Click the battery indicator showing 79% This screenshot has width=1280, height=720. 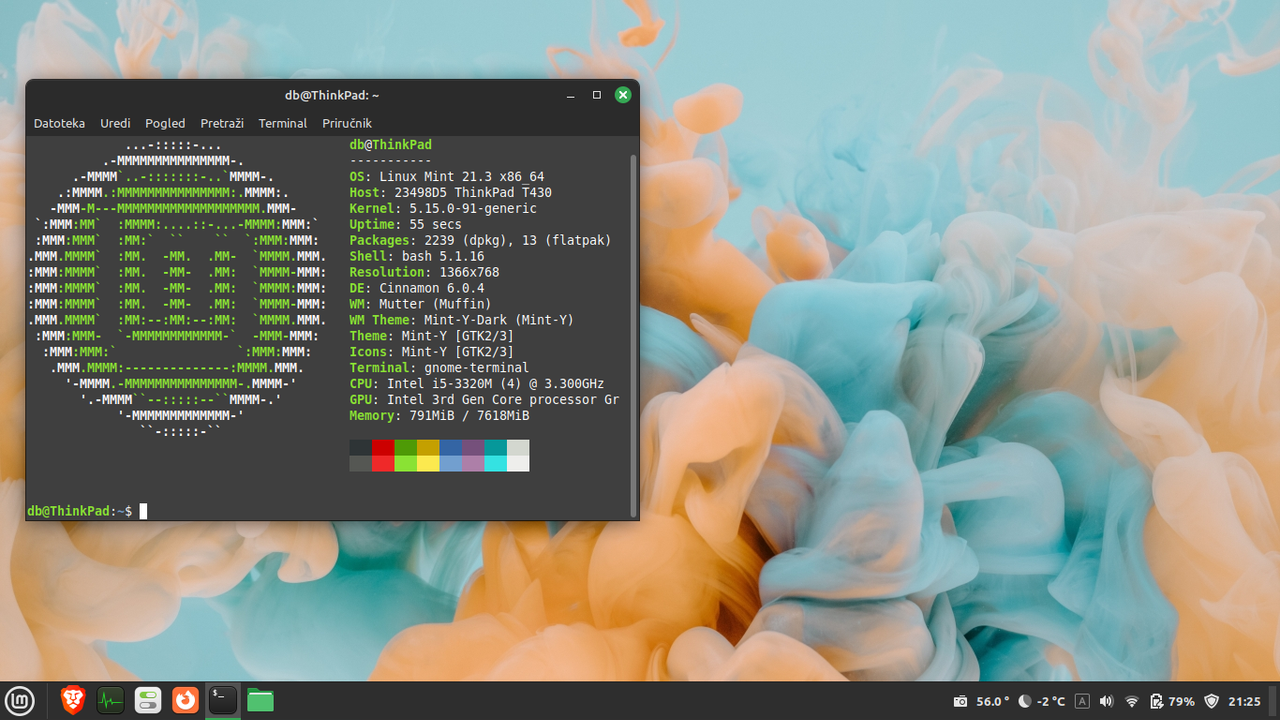[1172, 701]
